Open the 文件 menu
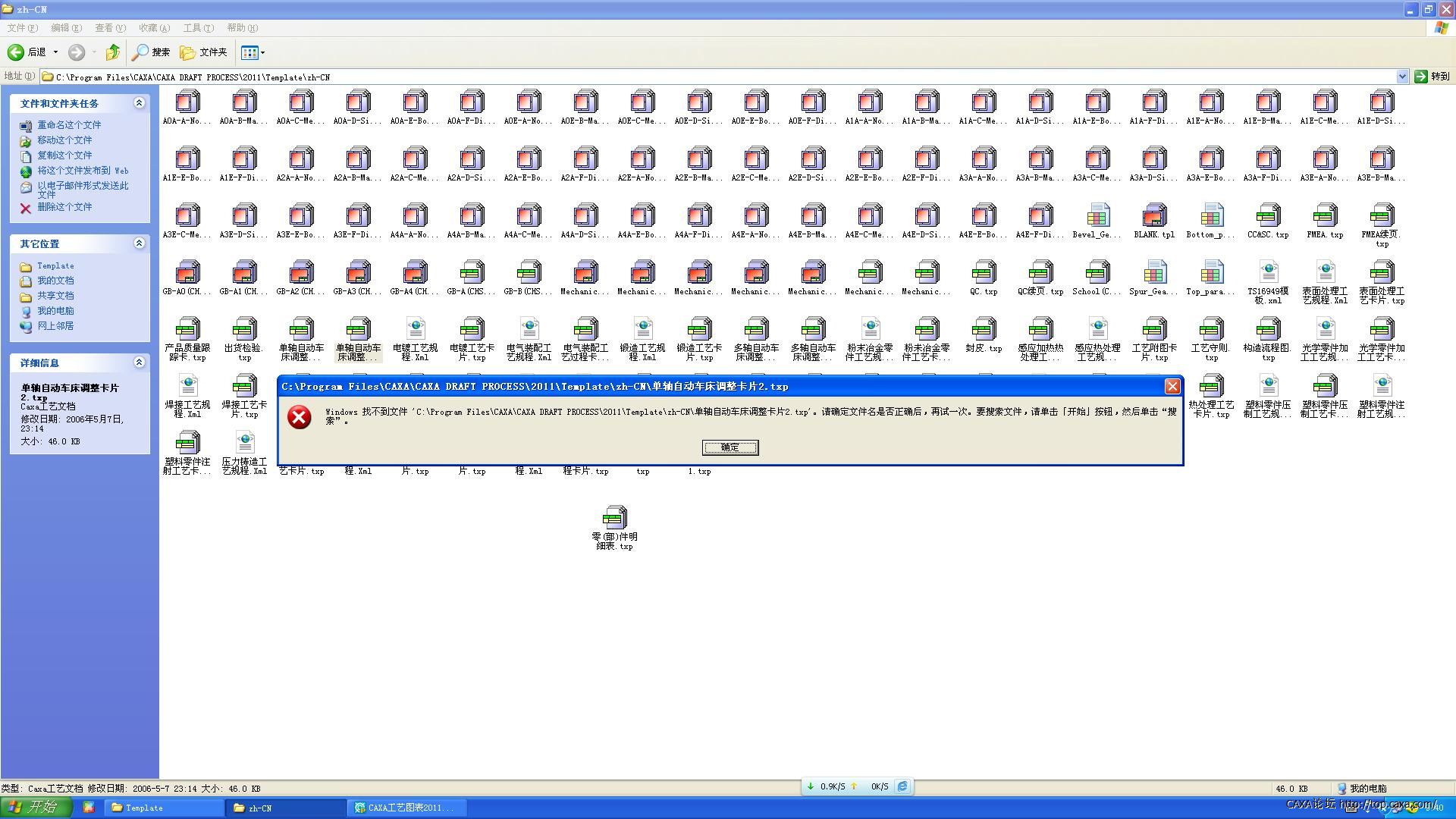Viewport: 1456px width, 819px height. point(22,28)
